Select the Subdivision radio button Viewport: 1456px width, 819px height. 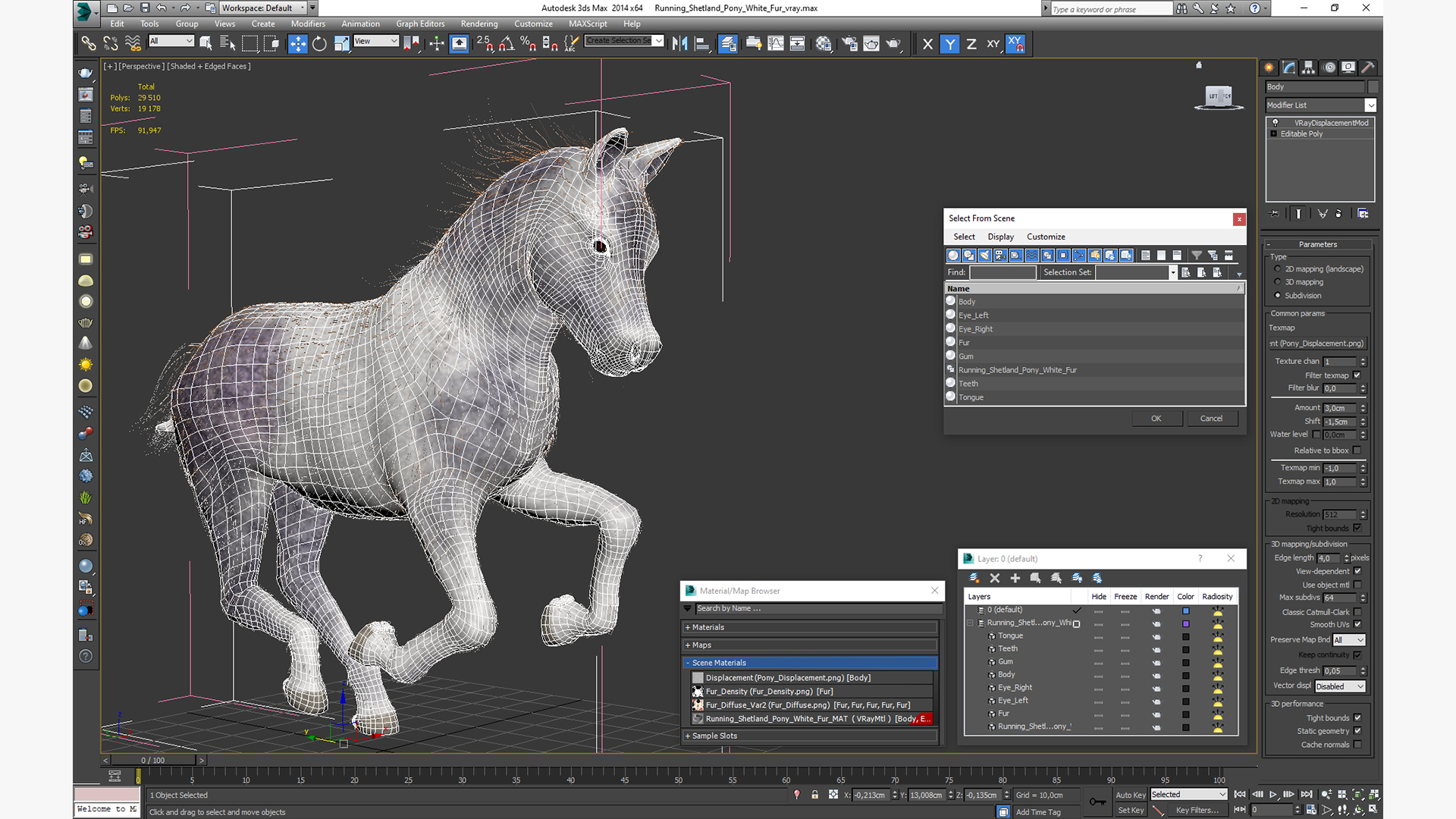(1278, 296)
